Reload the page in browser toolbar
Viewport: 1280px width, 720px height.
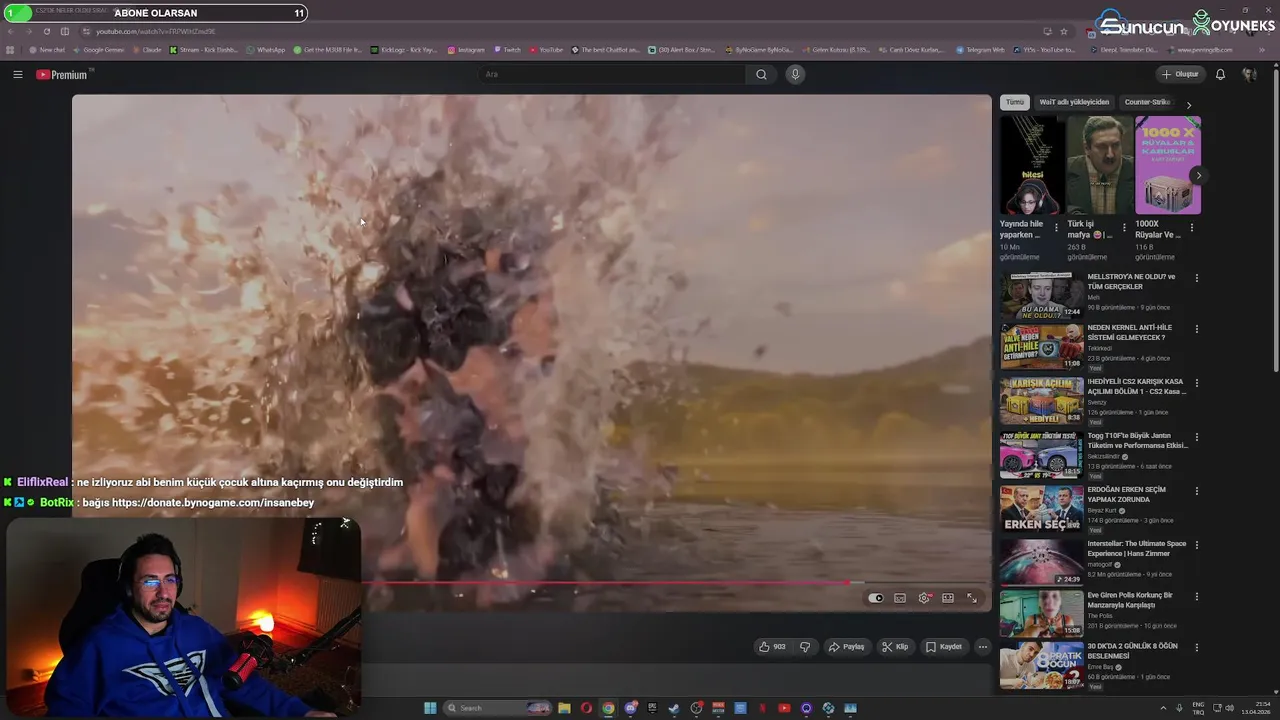46,31
